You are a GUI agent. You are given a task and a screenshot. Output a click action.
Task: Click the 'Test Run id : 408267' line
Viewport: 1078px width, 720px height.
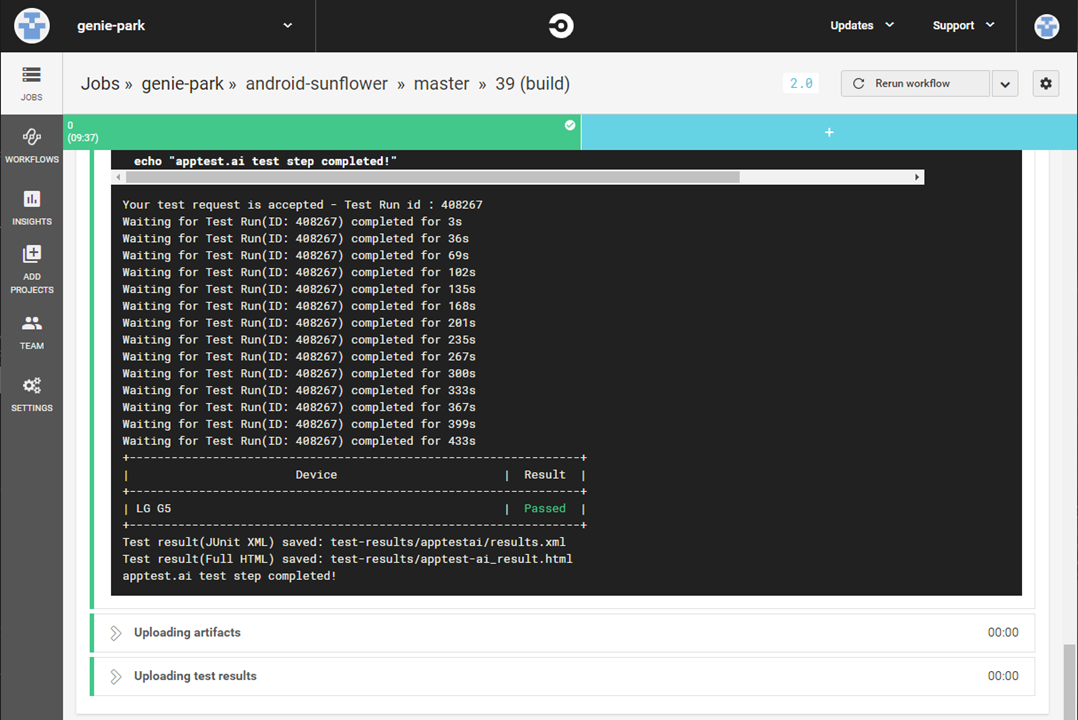[x=302, y=205]
